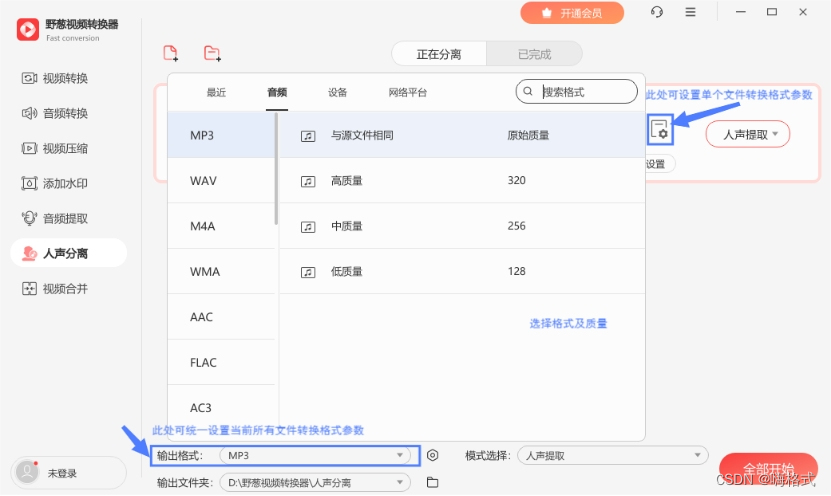Open 添加水印 in sidebar
This screenshot has width=831, height=496.
pos(55,183)
